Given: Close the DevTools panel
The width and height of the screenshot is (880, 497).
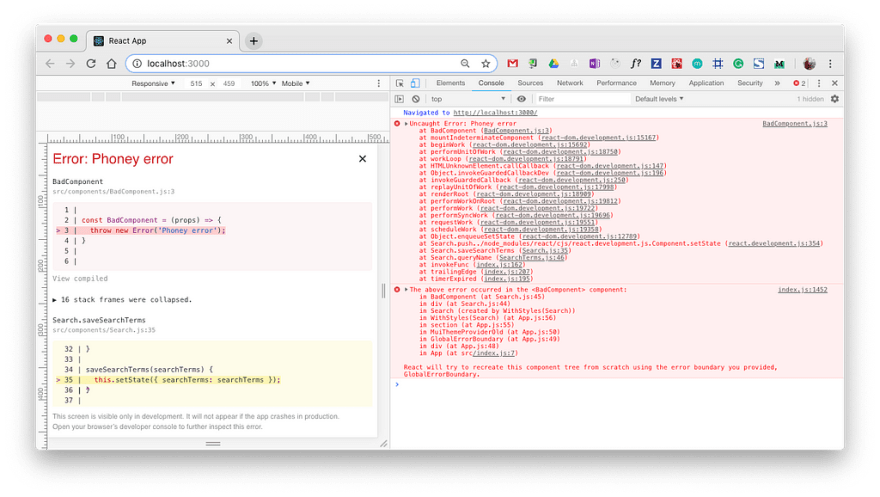Looking at the screenshot, I should tap(835, 83).
